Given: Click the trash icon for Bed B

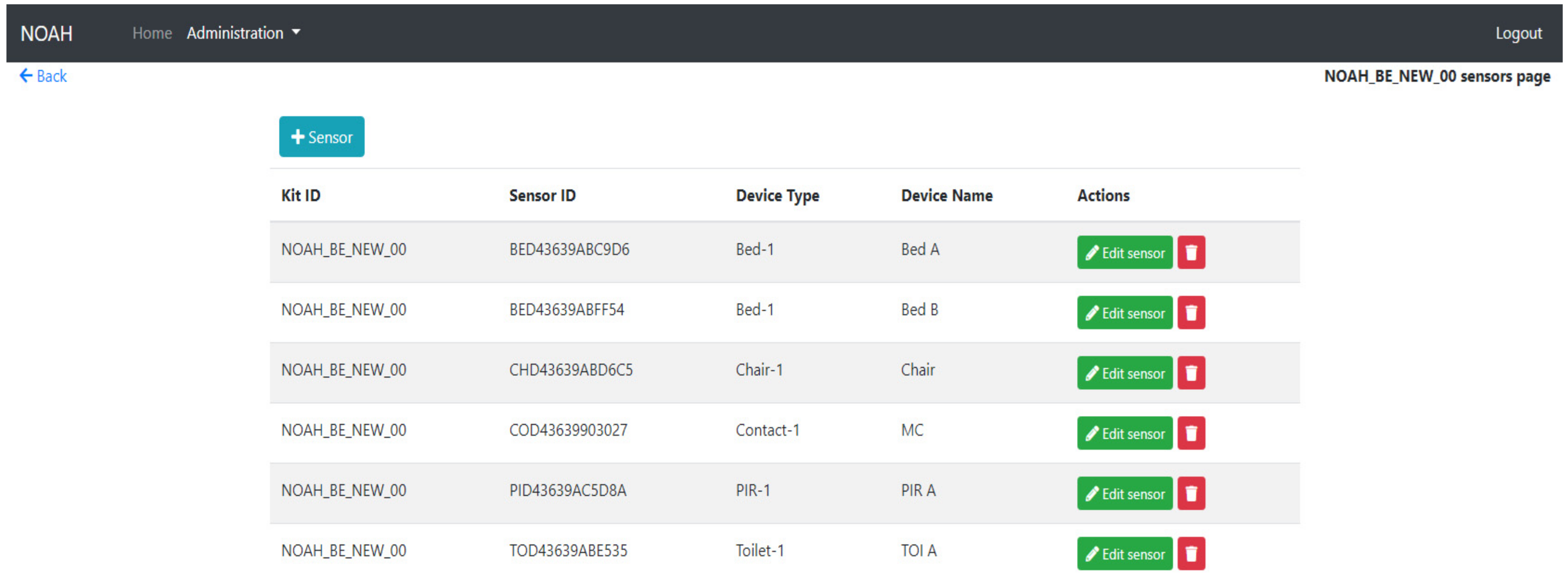Looking at the screenshot, I should click(x=1190, y=313).
